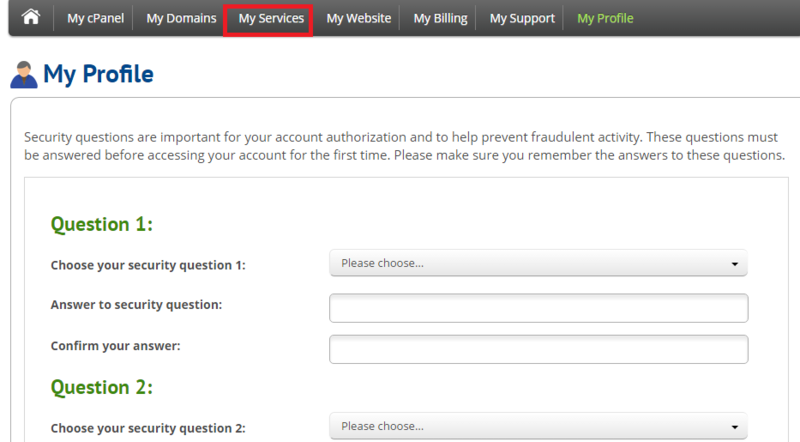Click the Question 1 heading

[x=102, y=224]
